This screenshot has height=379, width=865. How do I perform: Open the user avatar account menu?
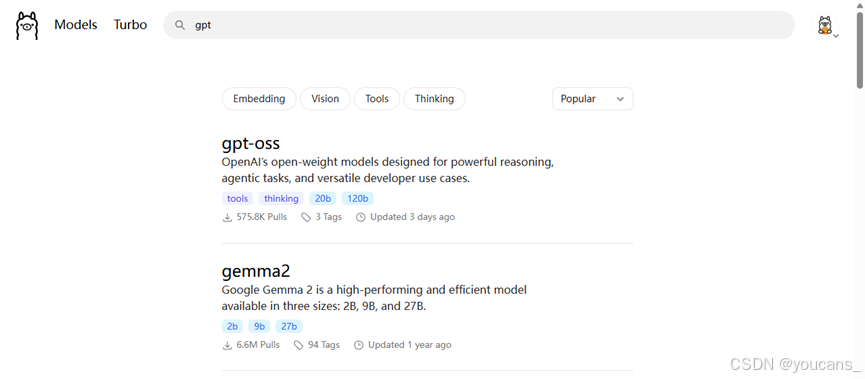826,26
